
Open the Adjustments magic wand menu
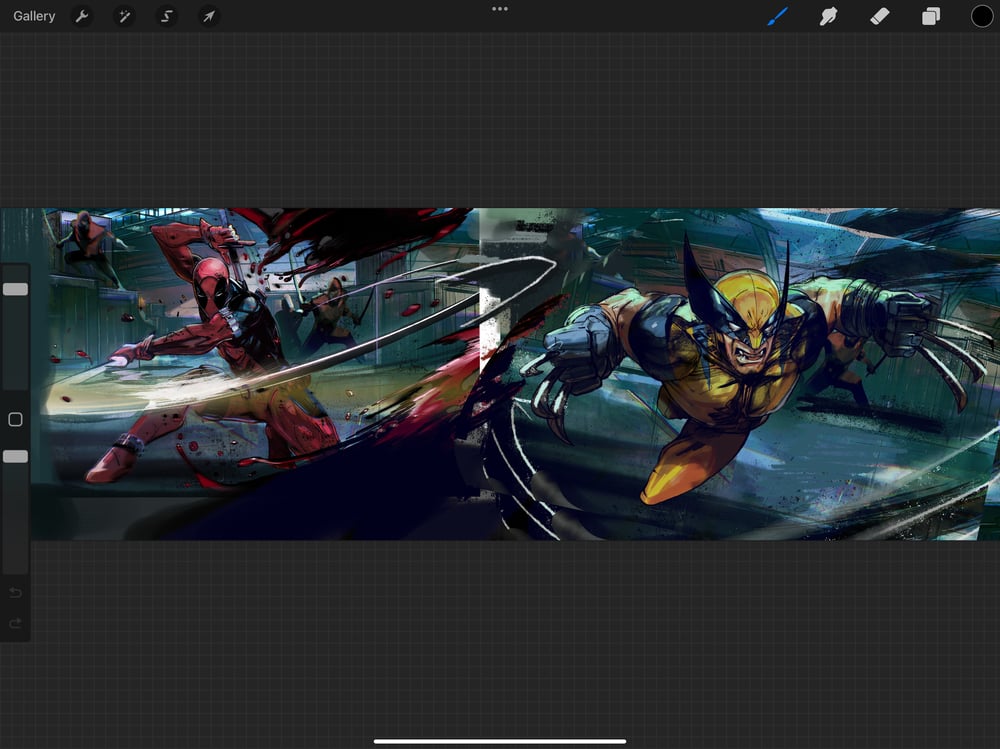[124, 16]
